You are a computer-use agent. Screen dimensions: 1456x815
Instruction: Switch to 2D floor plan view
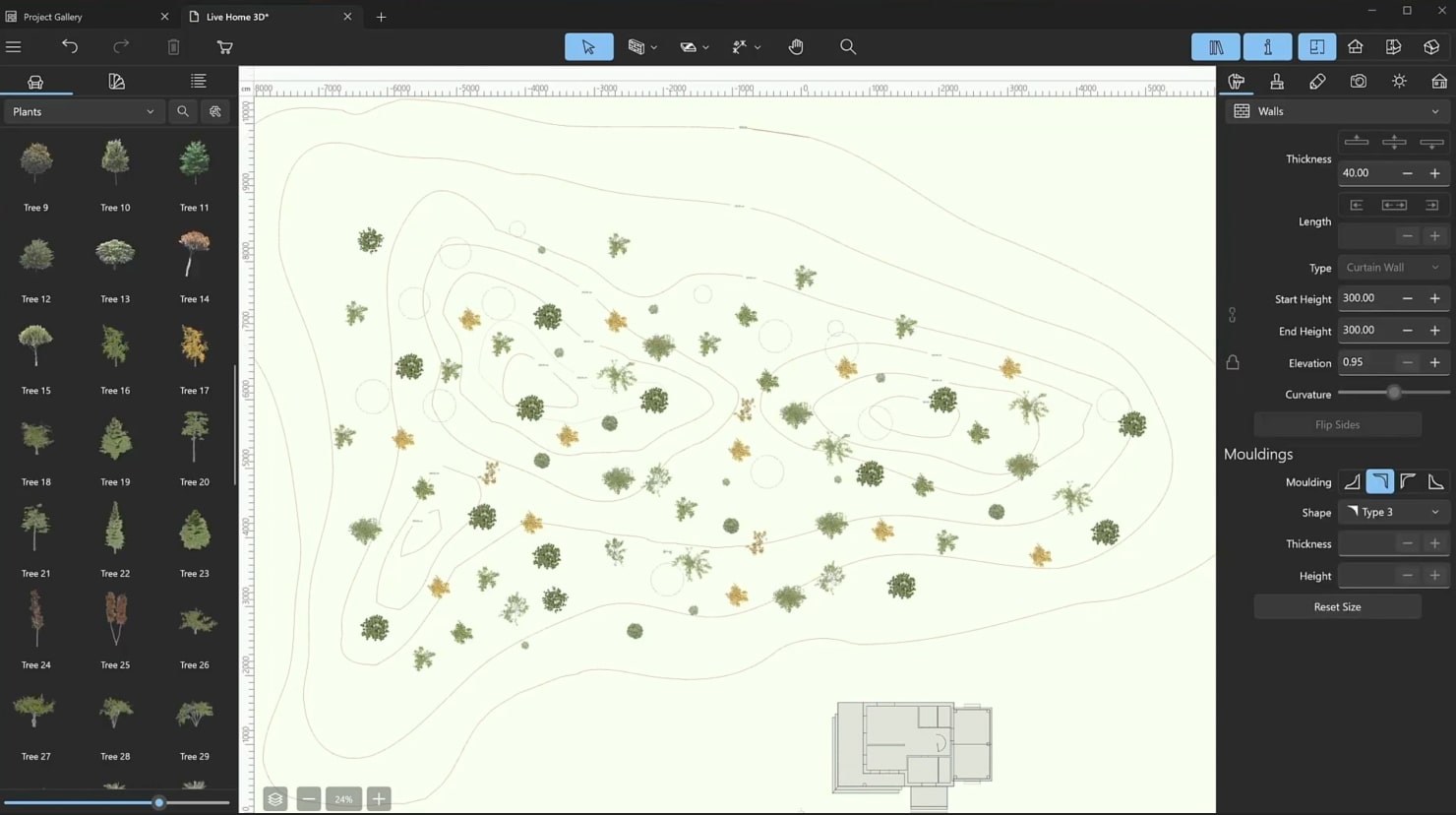click(1316, 46)
